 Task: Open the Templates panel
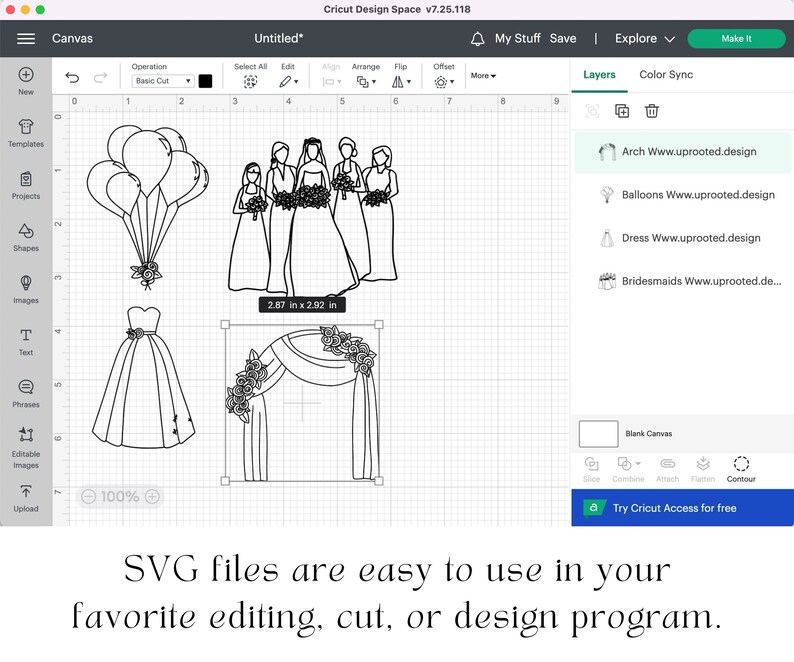[26, 133]
